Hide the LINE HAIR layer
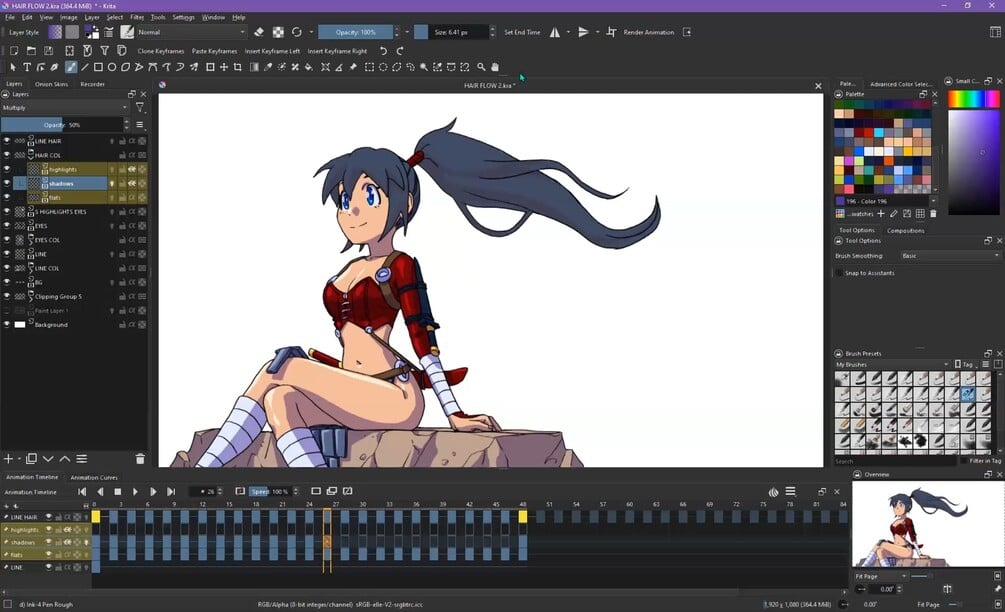This screenshot has height=612, width=1005. coord(7,141)
